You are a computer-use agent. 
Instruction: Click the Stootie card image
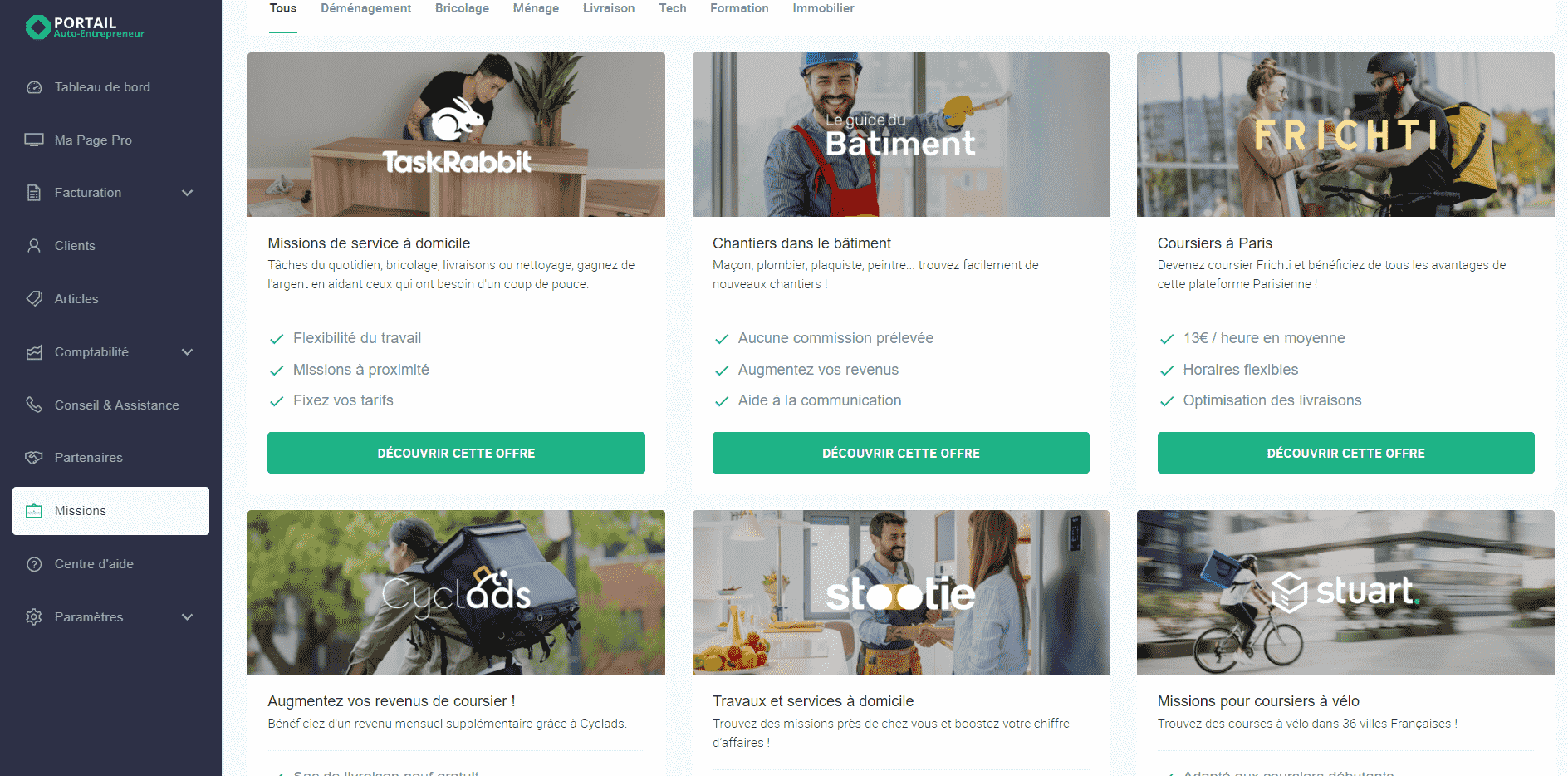pos(900,592)
